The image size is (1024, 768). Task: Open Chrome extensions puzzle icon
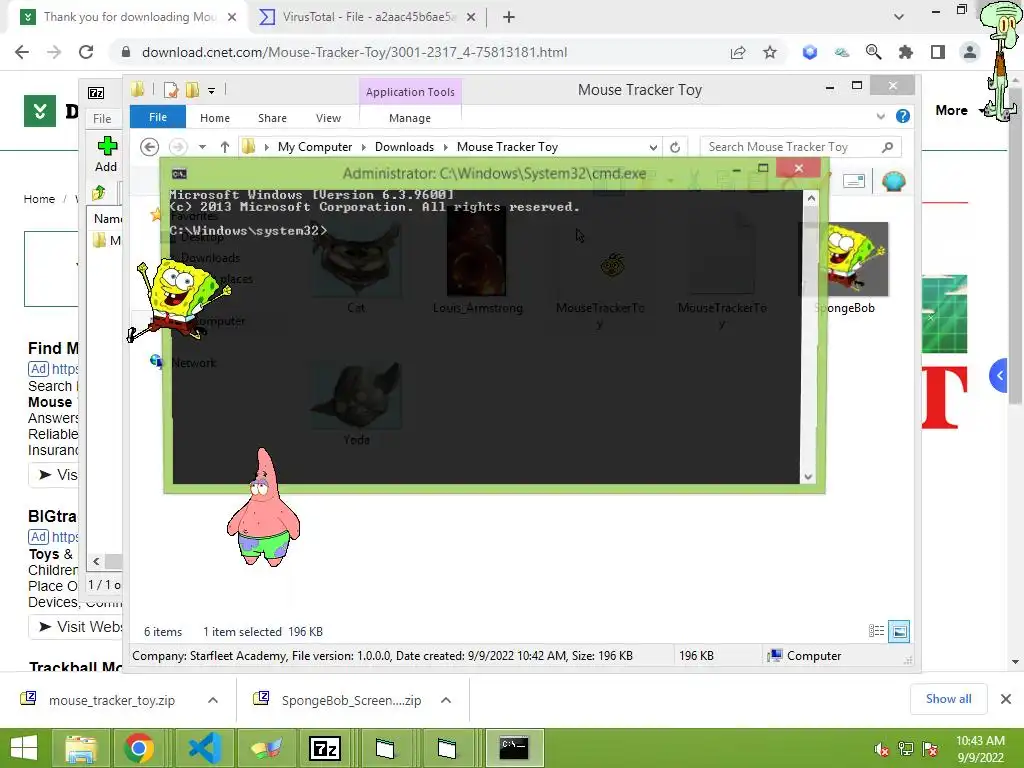(x=906, y=52)
